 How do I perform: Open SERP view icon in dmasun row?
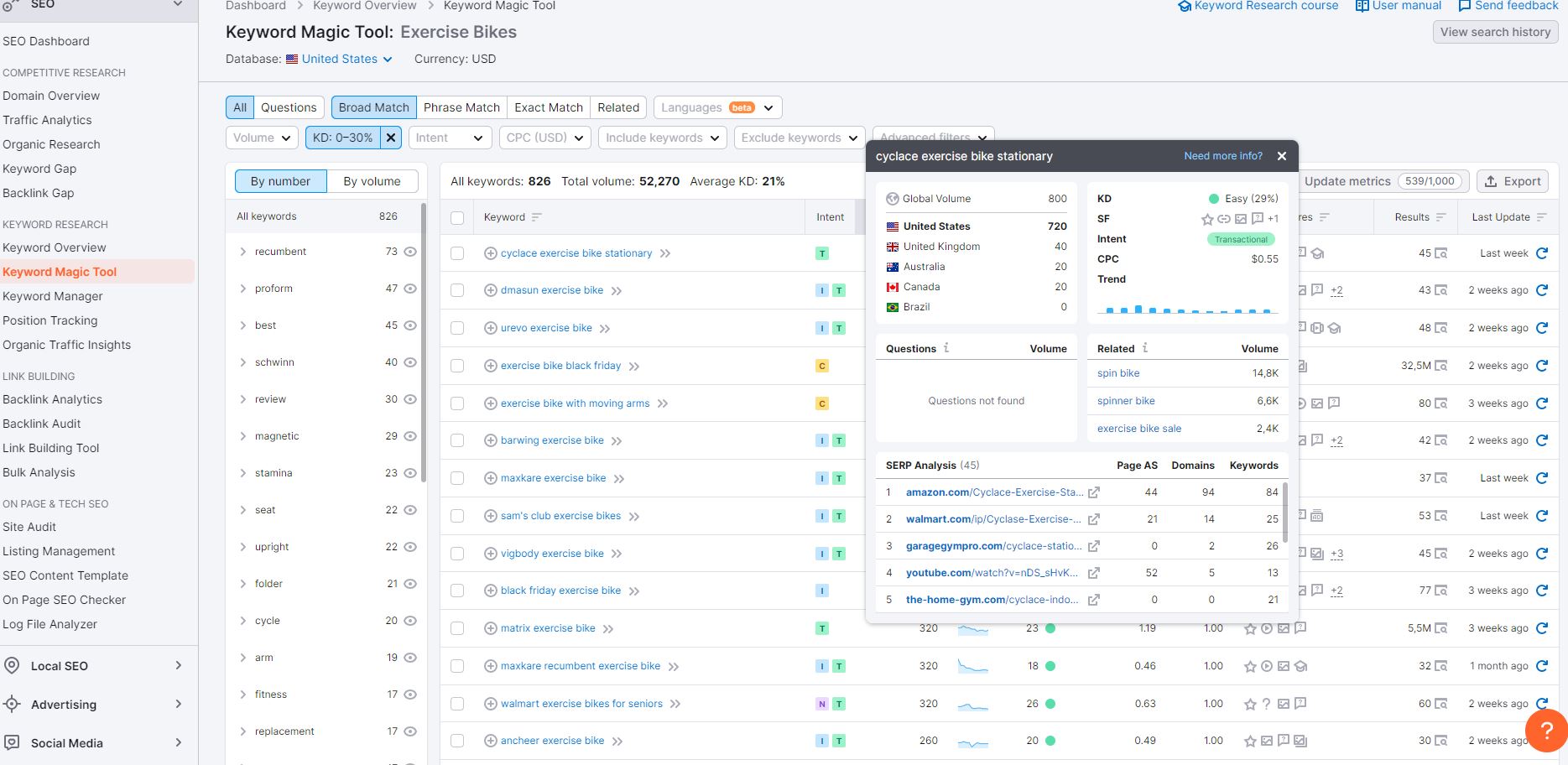pyautogui.click(x=1440, y=291)
